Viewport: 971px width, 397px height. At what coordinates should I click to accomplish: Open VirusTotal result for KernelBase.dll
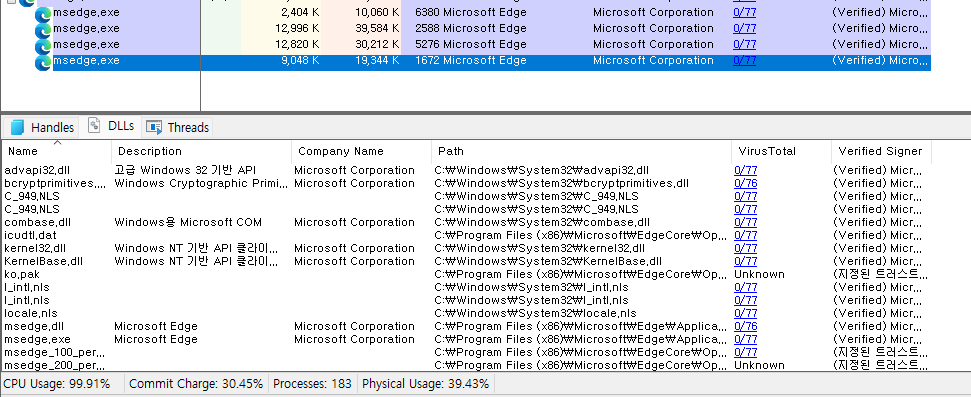(x=746, y=261)
